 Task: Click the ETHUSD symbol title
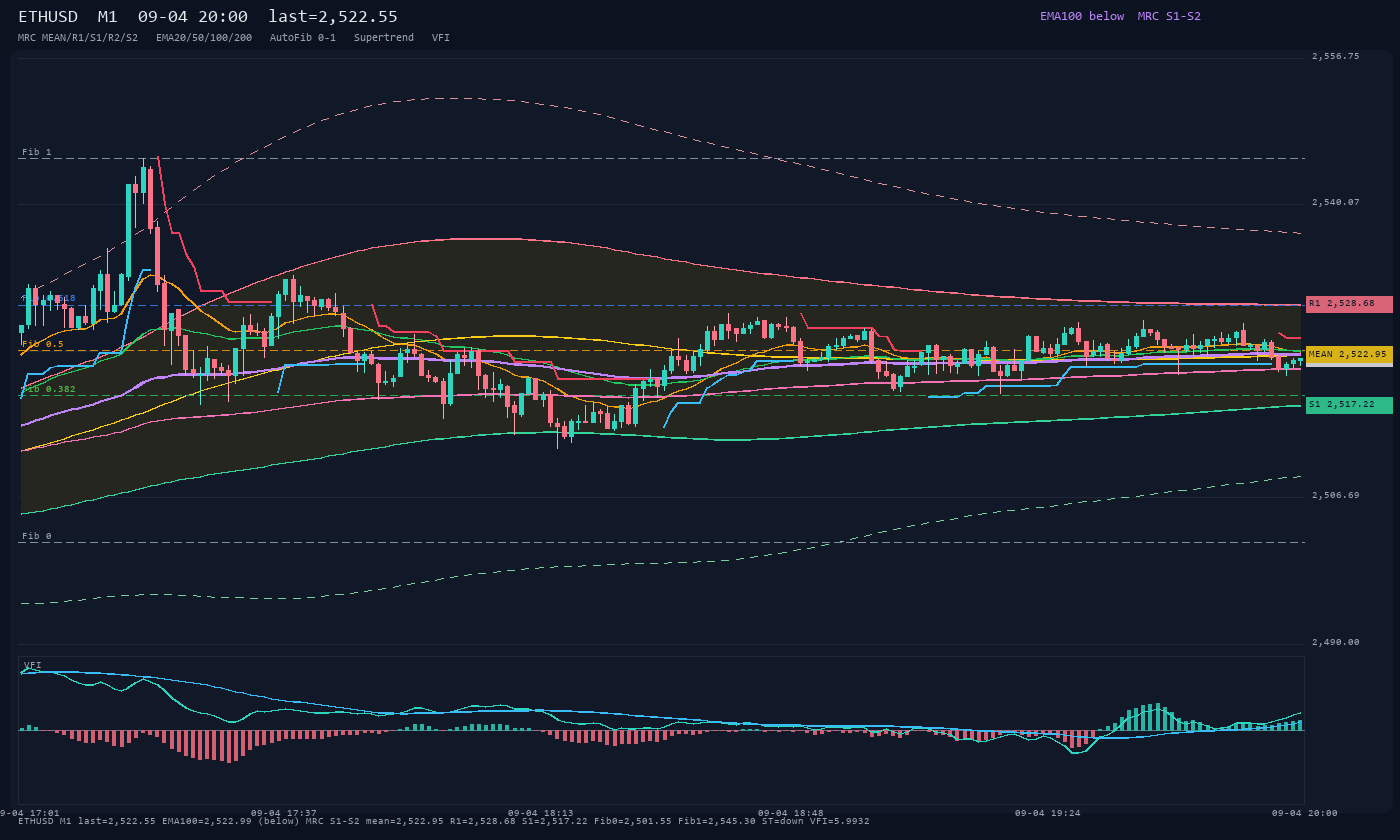[x=48, y=17]
